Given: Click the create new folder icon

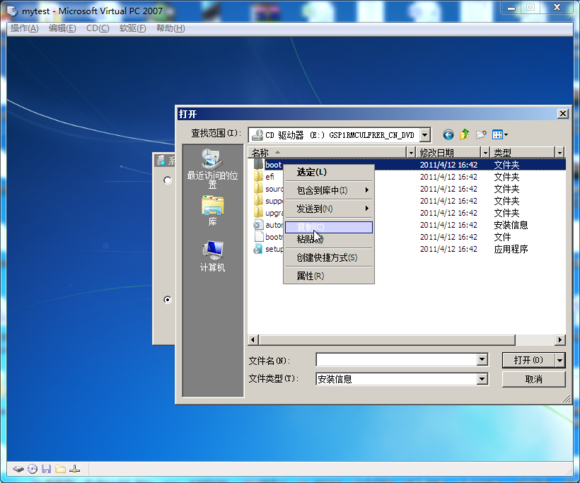Looking at the screenshot, I should [x=480, y=135].
